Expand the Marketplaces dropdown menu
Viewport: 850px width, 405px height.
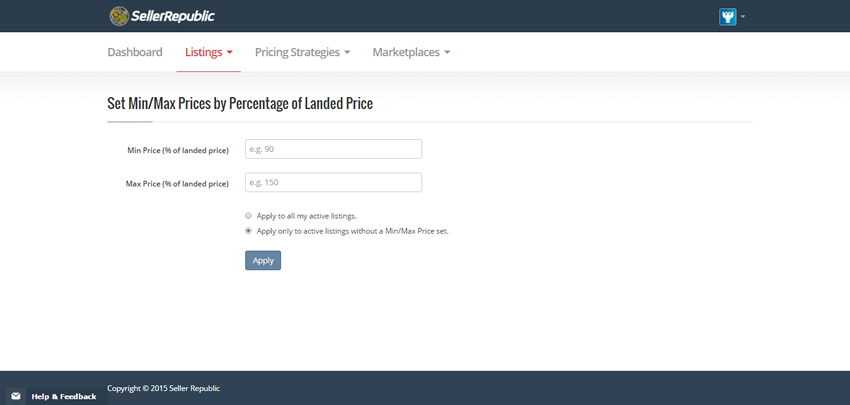pos(411,52)
